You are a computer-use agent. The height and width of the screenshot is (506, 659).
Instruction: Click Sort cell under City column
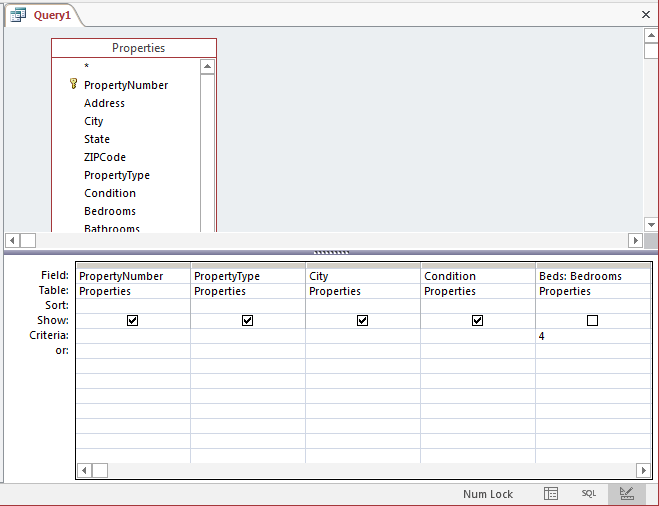tap(363, 306)
